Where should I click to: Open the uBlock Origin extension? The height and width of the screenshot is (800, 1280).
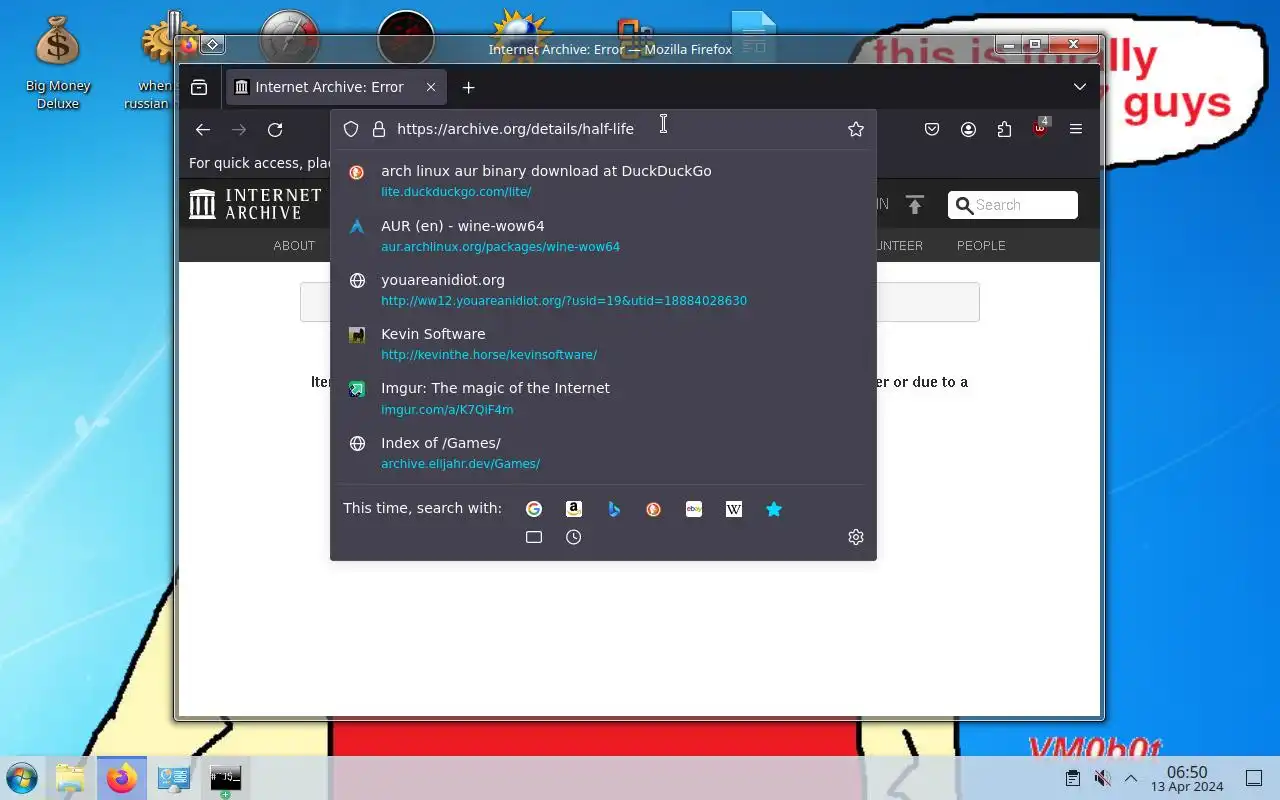point(1040,128)
